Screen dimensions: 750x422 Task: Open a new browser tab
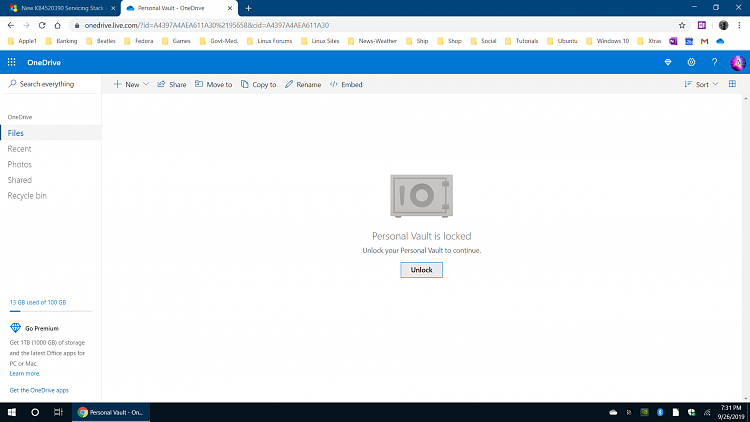pyautogui.click(x=248, y=8)
